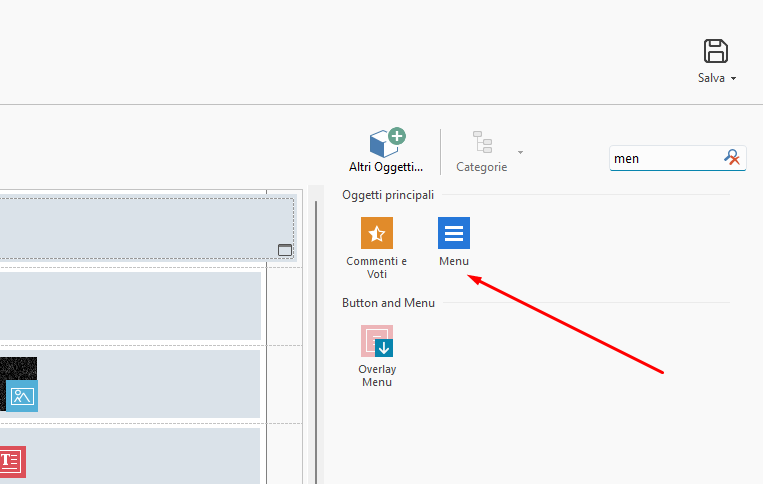The height and width of the screenshot is (484, 763).
Task: Click the 'Menu' text label
Action: 454,262
